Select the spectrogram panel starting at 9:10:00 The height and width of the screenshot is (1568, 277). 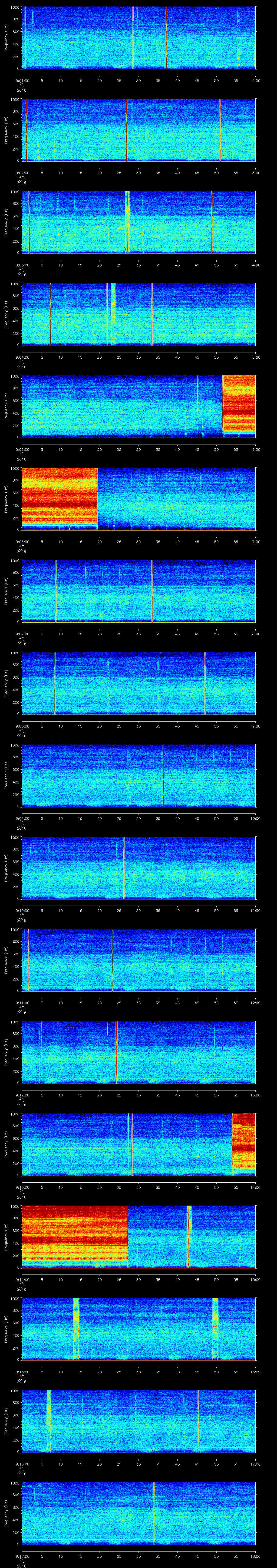point(138,868)
